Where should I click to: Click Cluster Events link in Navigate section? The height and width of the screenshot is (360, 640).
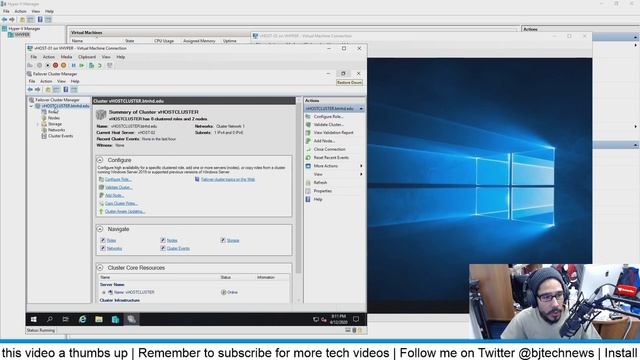click(178, 249)
